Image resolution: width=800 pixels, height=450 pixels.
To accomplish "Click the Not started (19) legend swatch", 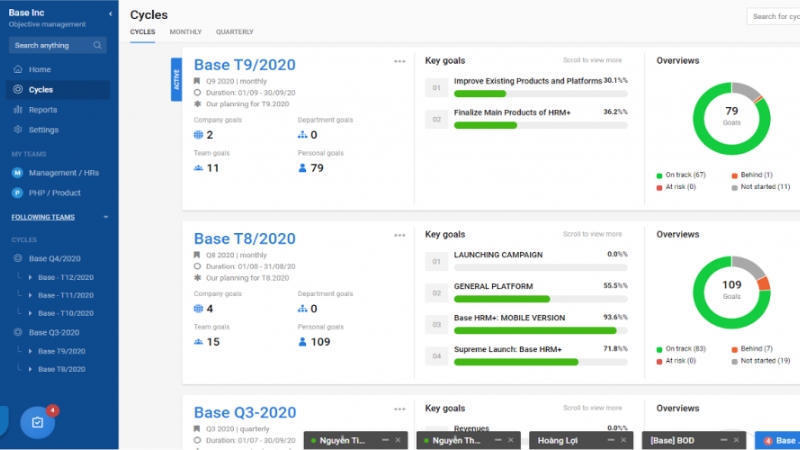I will pos(735,361).
